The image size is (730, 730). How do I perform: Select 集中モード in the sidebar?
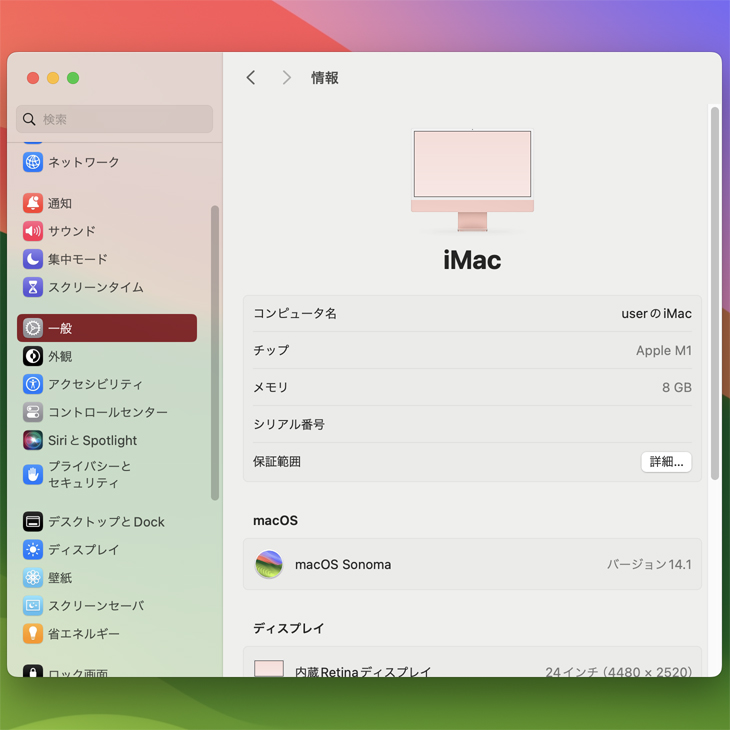click(x=107, y=259)
